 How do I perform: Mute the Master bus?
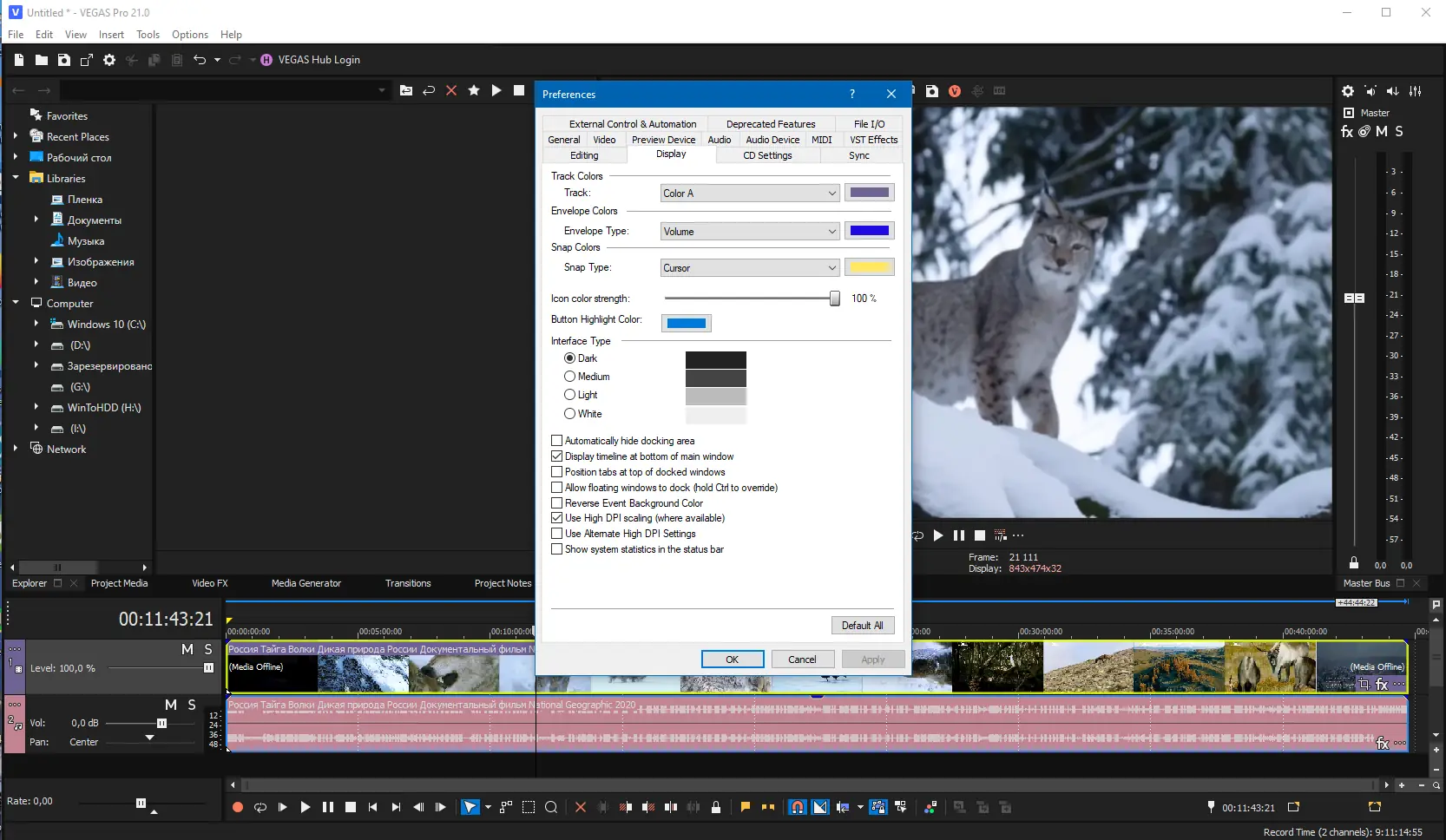click(x=1382, y=132)
